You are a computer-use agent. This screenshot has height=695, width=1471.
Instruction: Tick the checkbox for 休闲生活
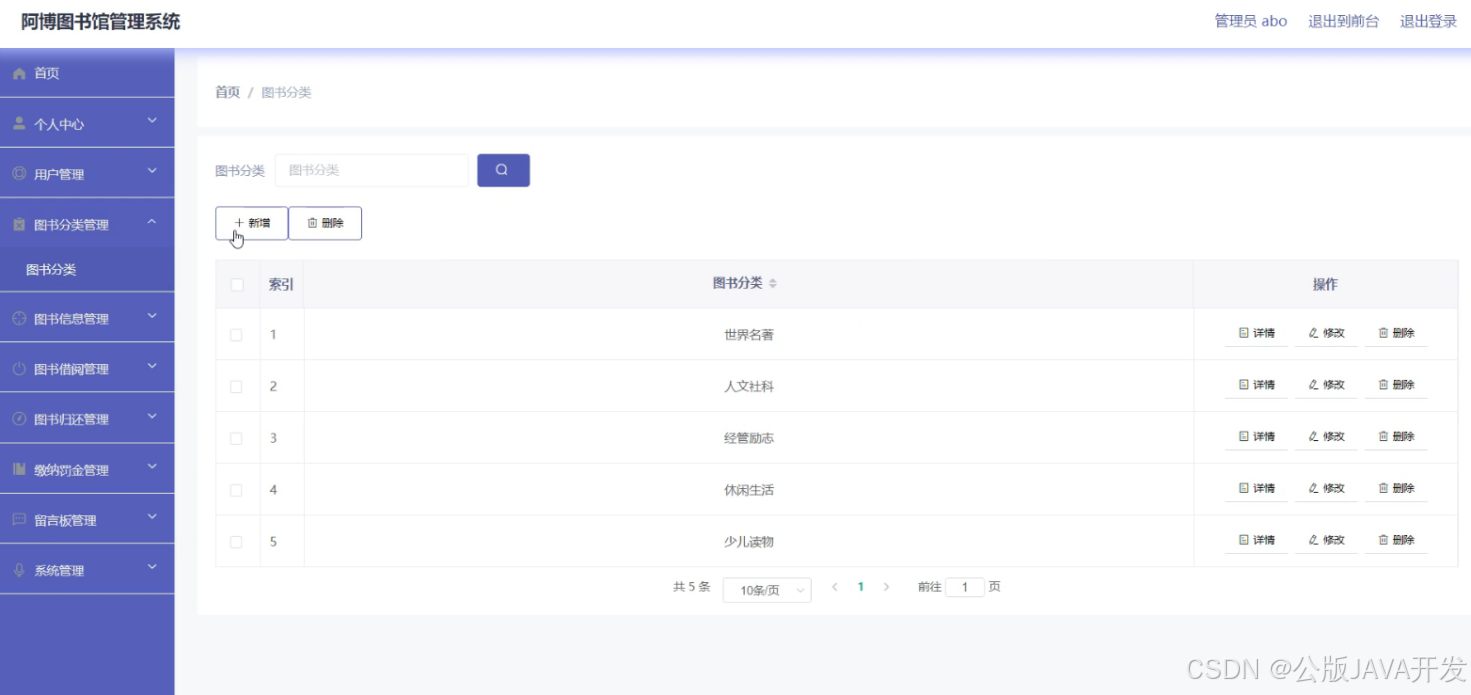point(237,490)
